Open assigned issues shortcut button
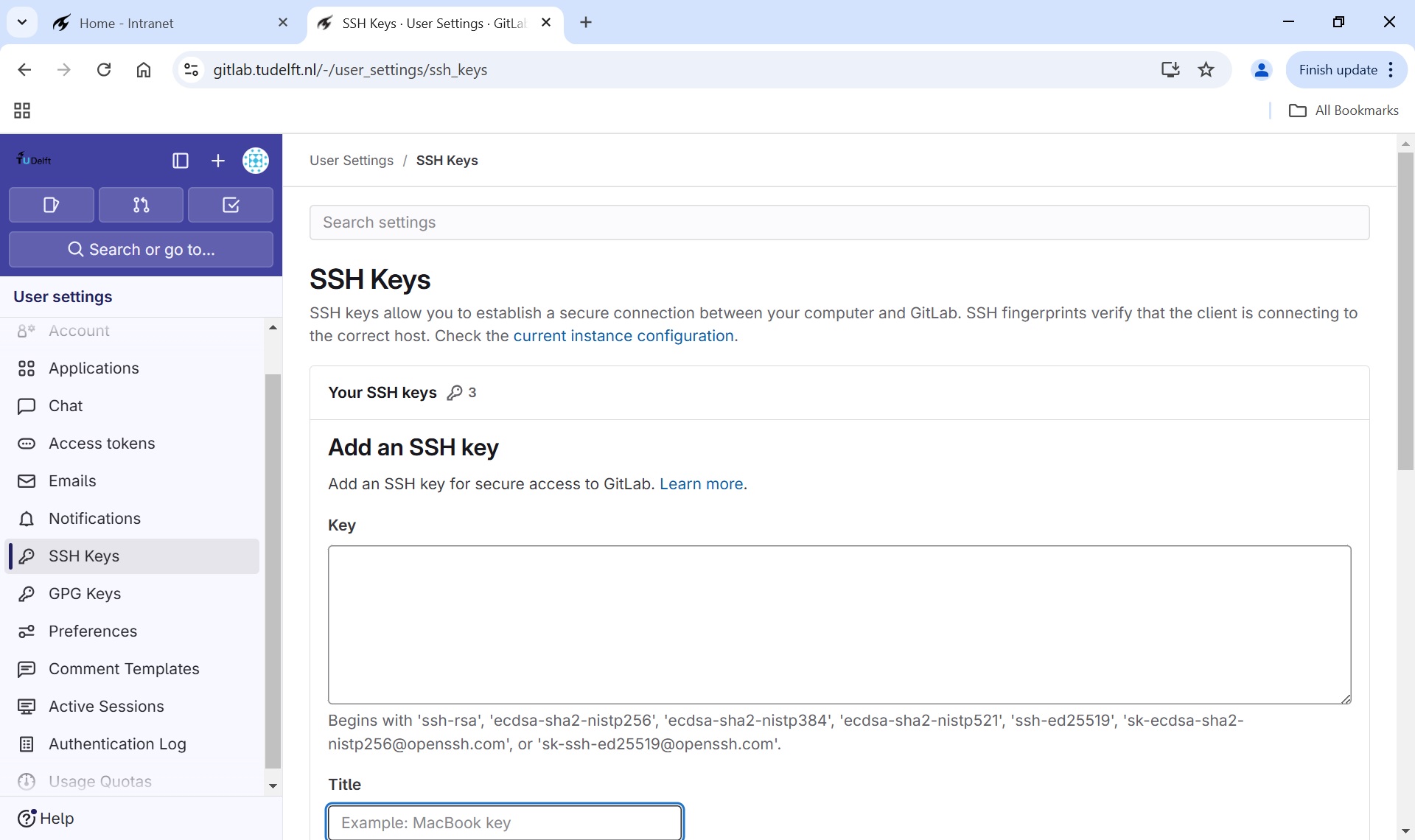 coord(52,205)
